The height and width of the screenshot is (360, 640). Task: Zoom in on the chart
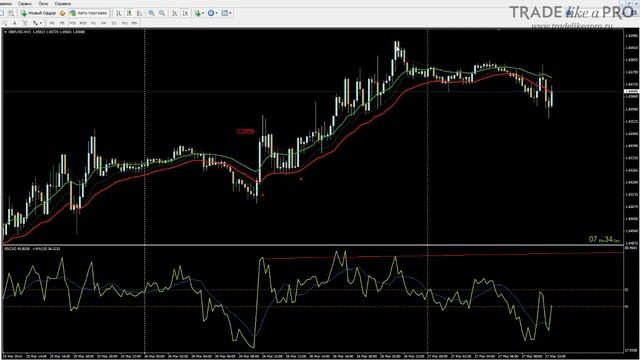pyautogui.click(x=151, y=13)
